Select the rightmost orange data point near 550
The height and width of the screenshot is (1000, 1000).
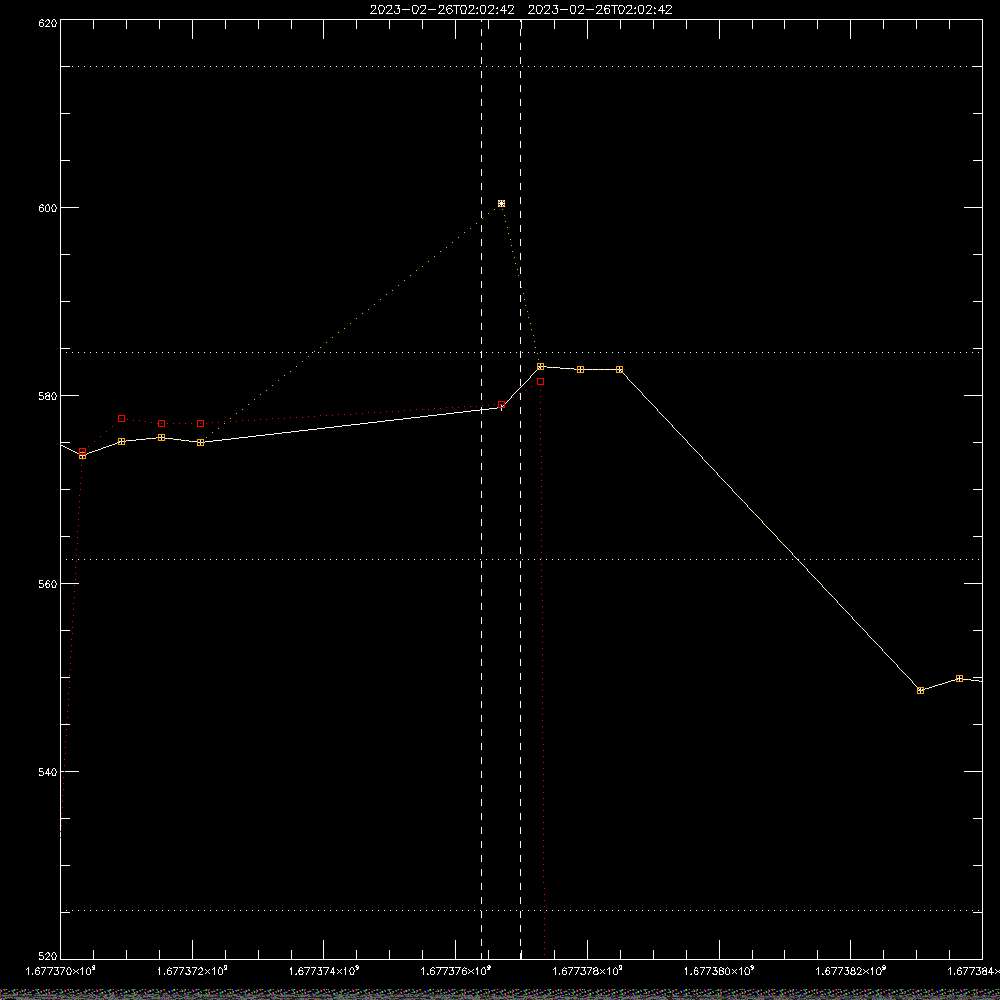959,679
